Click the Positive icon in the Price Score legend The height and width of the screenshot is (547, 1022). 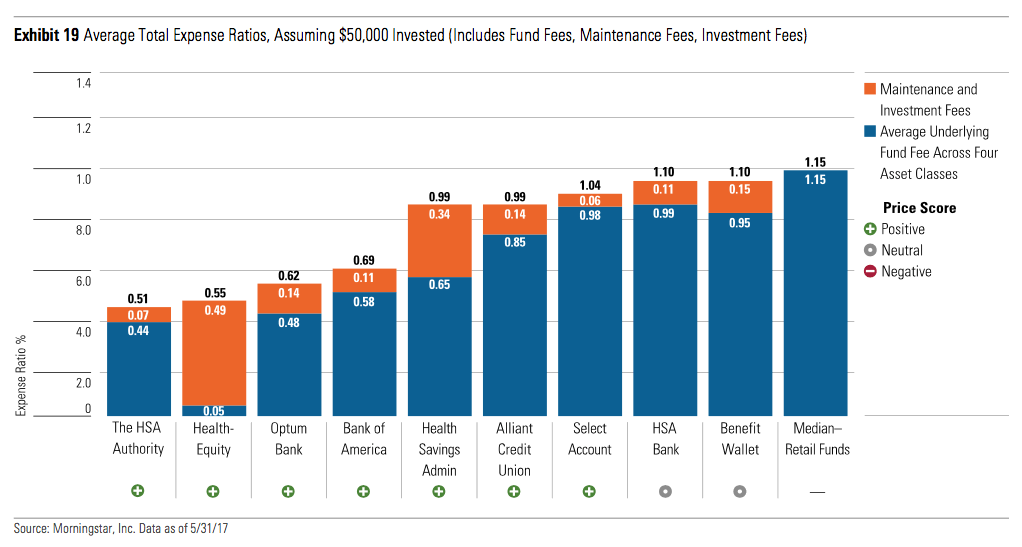point(870,229)
